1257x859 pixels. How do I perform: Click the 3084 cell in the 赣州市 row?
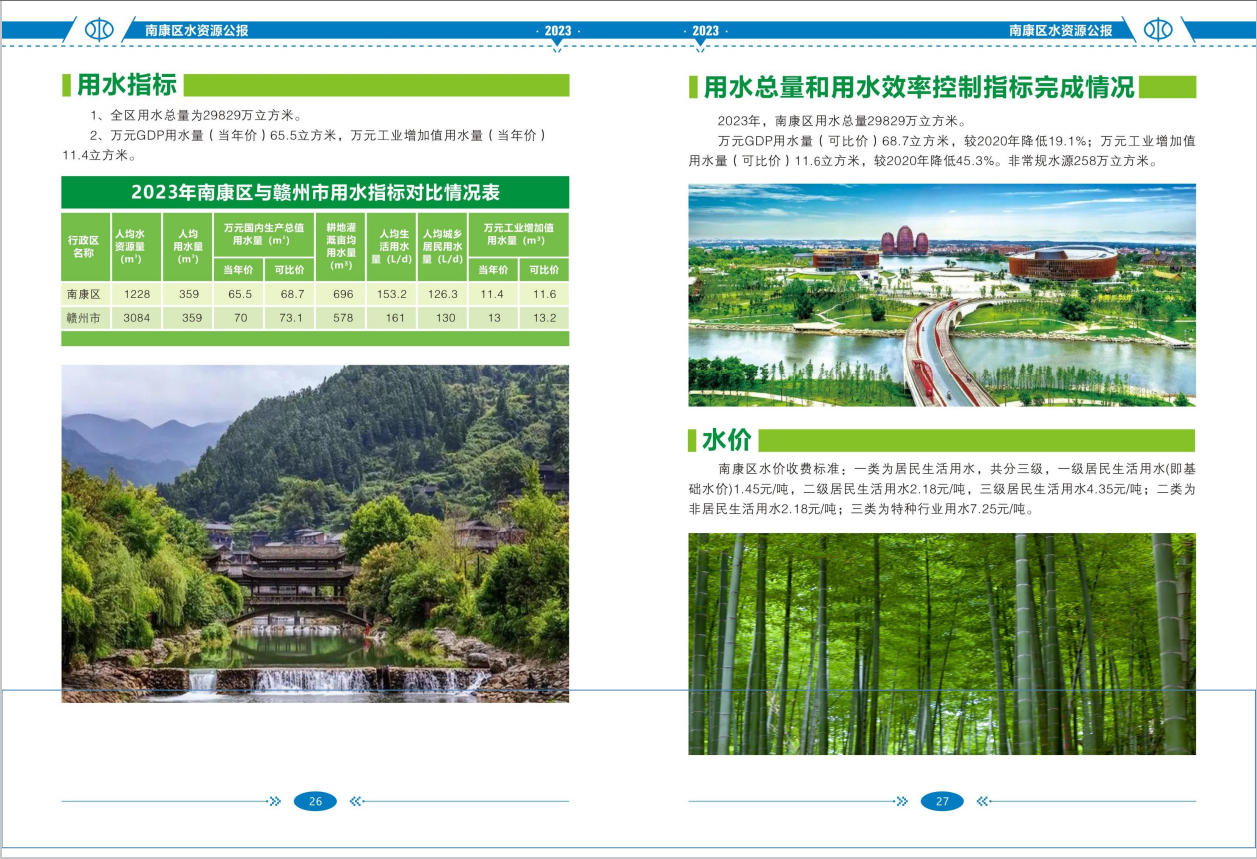[x=136, y=318]
